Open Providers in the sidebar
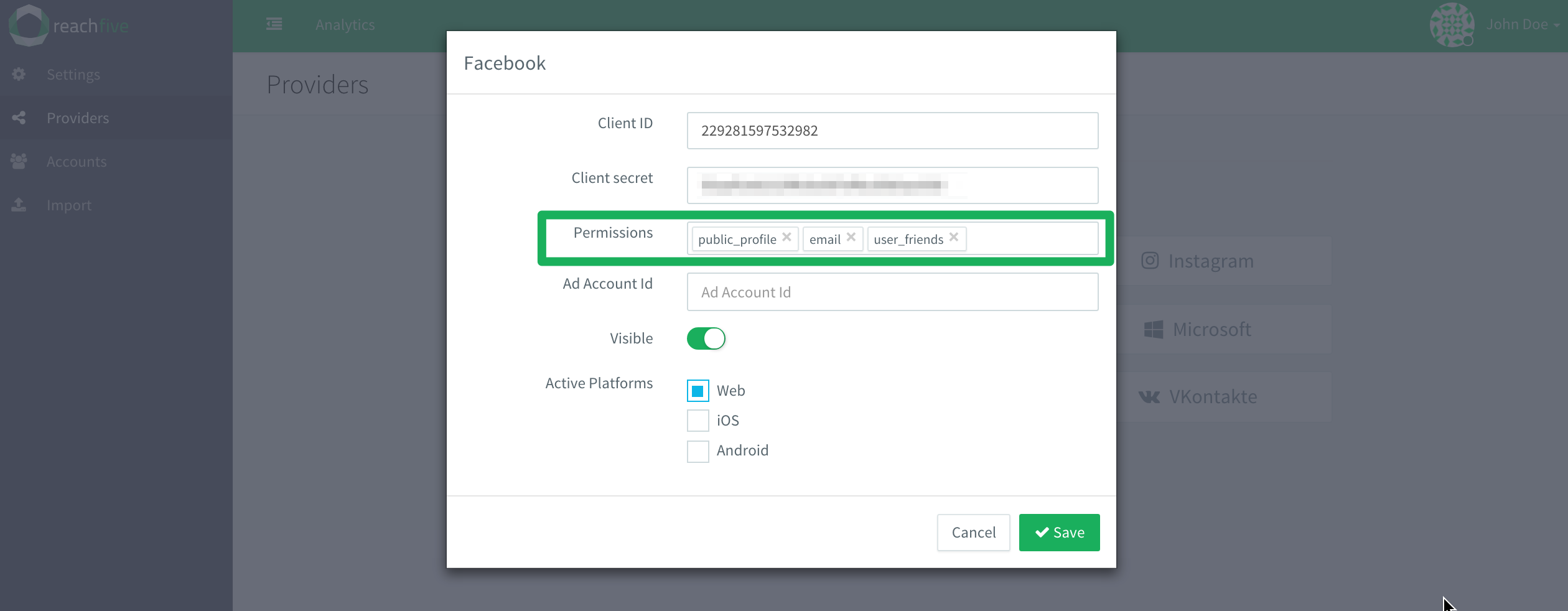Screen dimensions: 1568x611 click(78, 118)
